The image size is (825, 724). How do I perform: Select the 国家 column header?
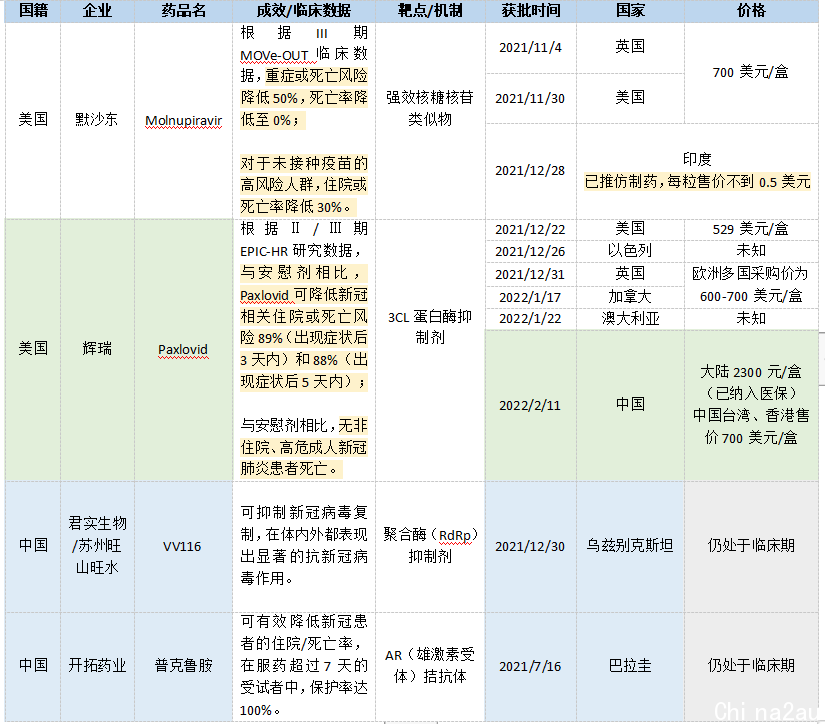point(630,11)
